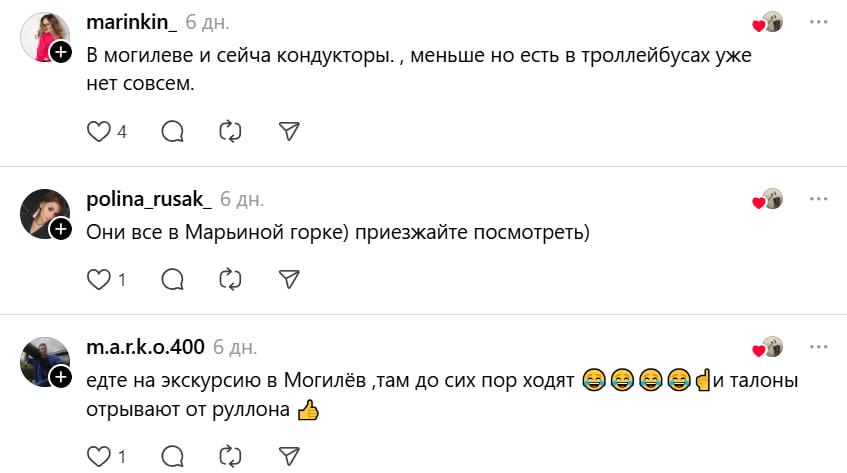
Task: Open the more options menu on m.a.r.k.o.400's comment
Action: tap(818, 347)
